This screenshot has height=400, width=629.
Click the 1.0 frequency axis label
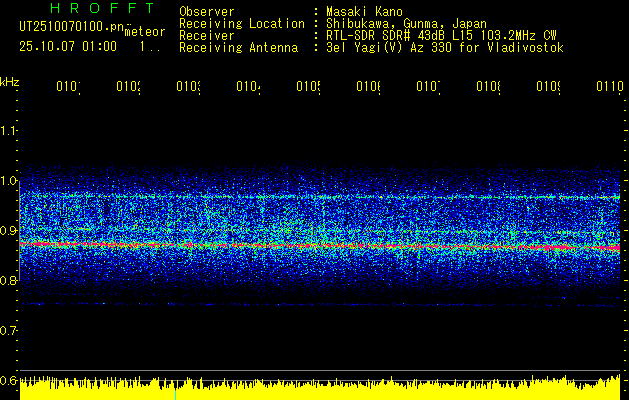click(8, 181)
